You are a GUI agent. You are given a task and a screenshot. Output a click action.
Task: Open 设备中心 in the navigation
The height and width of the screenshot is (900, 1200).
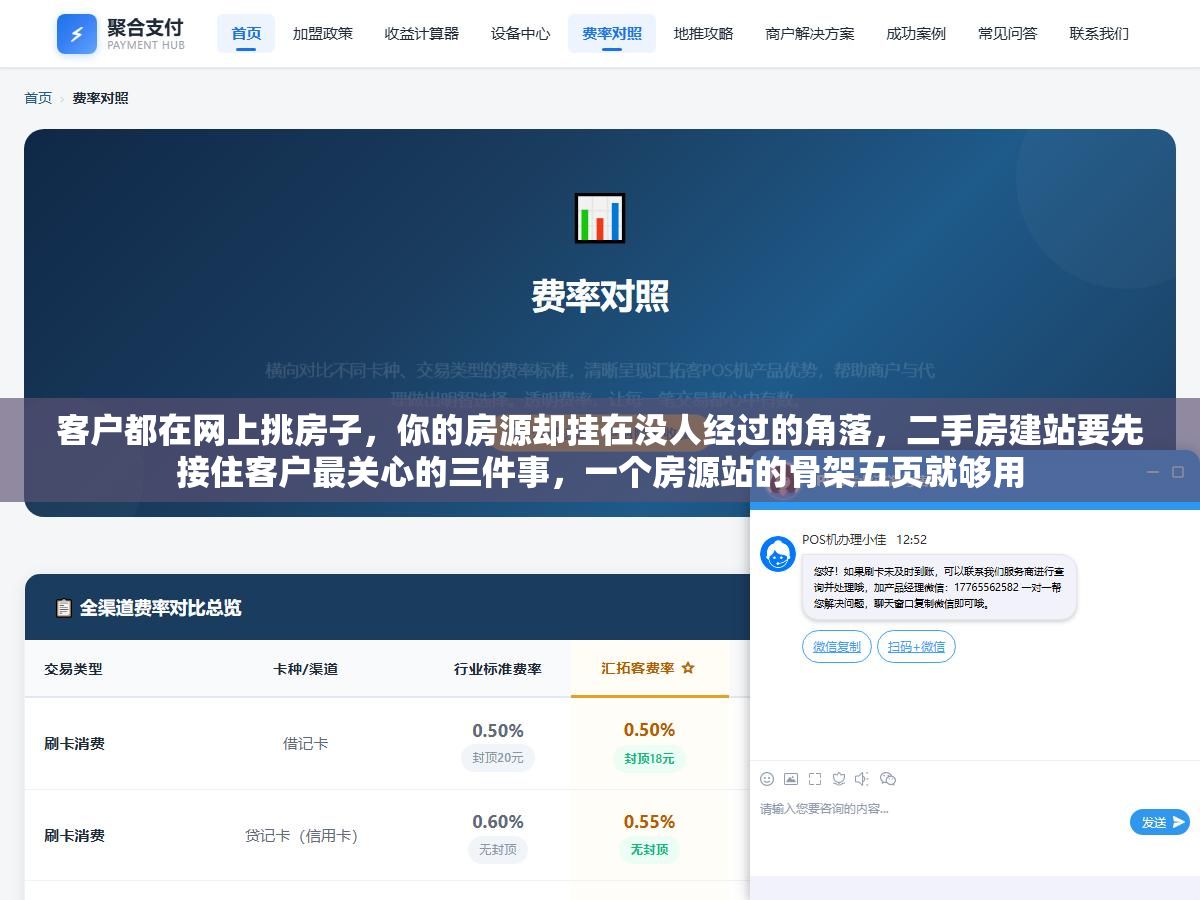coord(520,34)
